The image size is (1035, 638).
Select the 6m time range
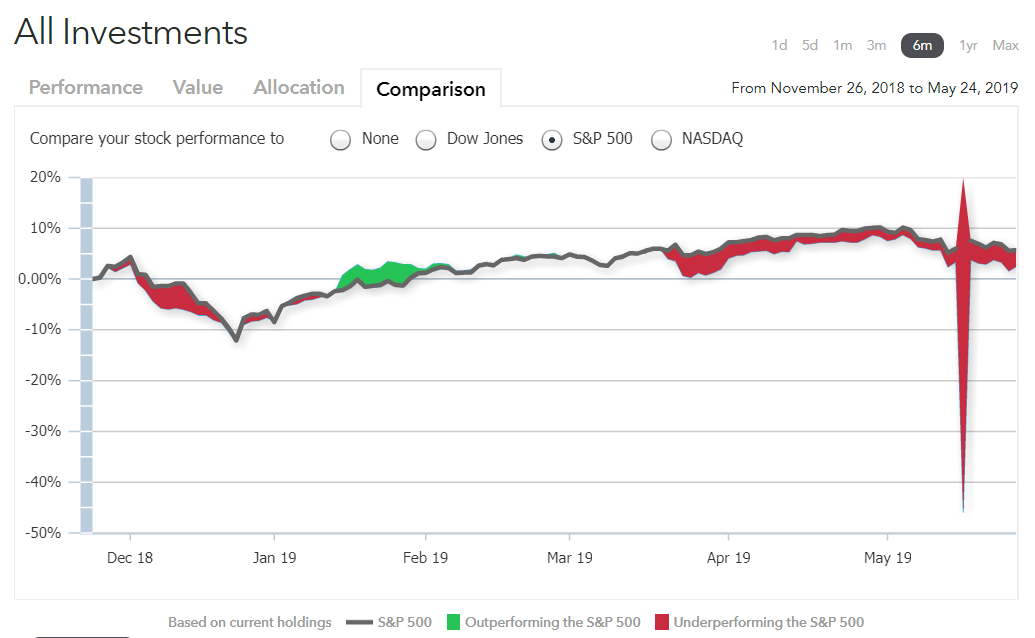(x=921, y=45)
